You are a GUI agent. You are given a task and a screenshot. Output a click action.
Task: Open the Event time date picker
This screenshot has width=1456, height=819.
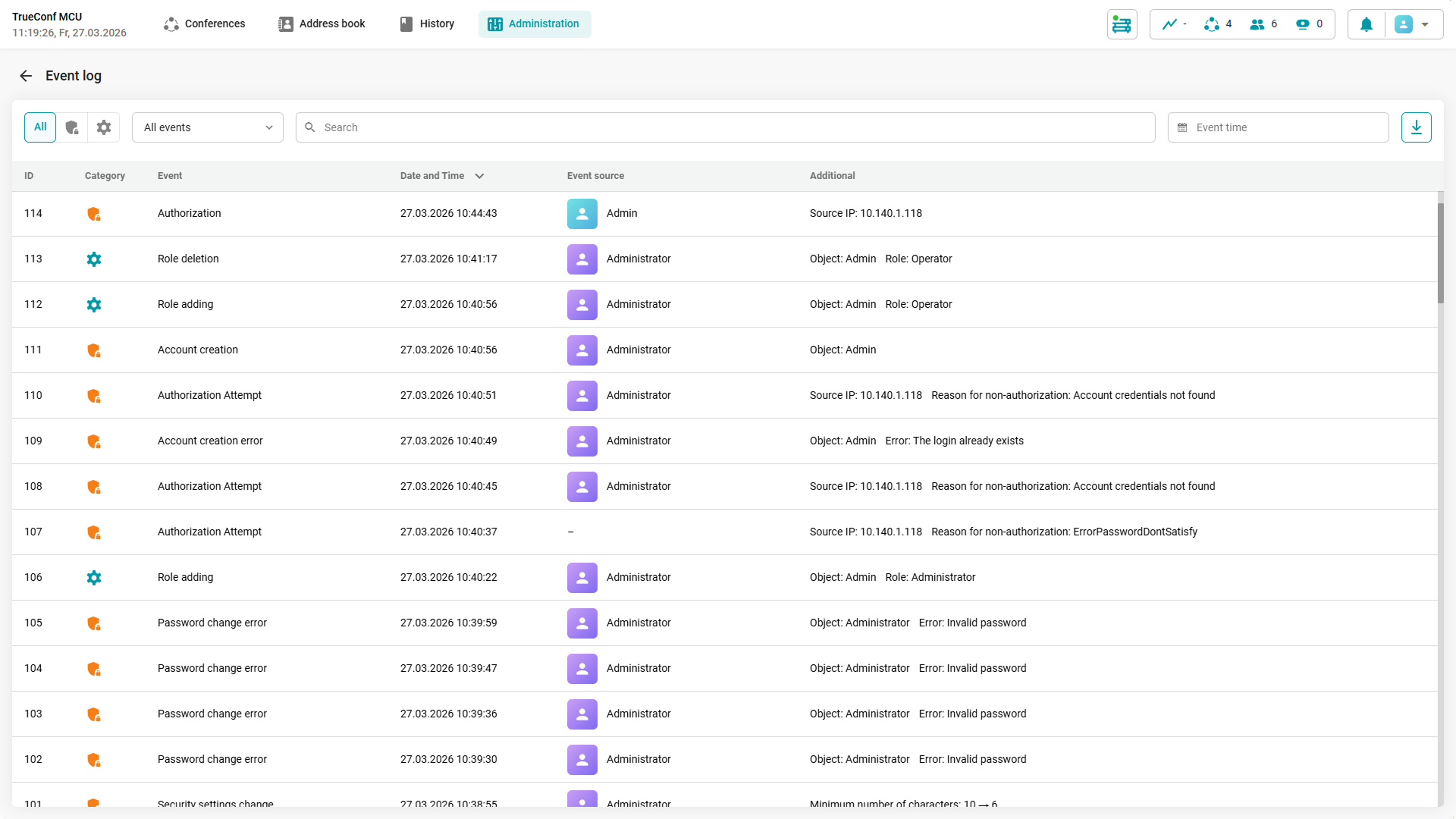[1278, 127]
